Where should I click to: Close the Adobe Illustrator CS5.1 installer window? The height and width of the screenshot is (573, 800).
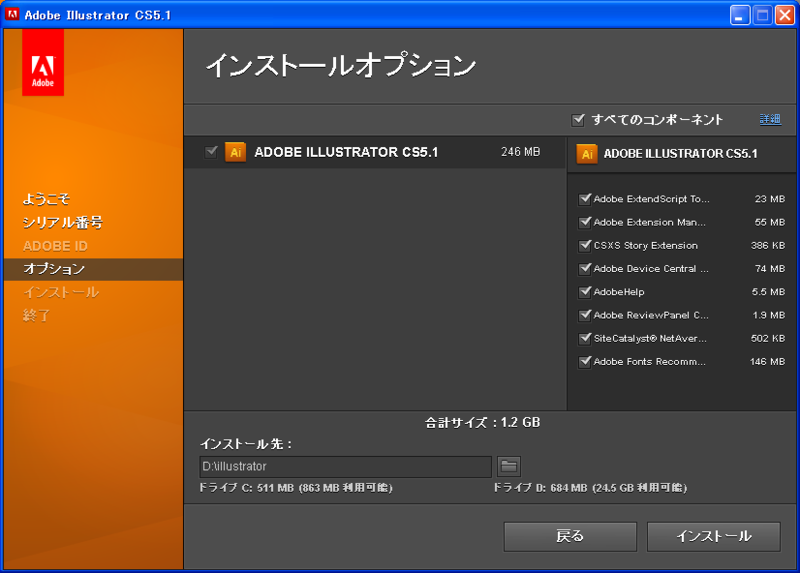(785, 15)
